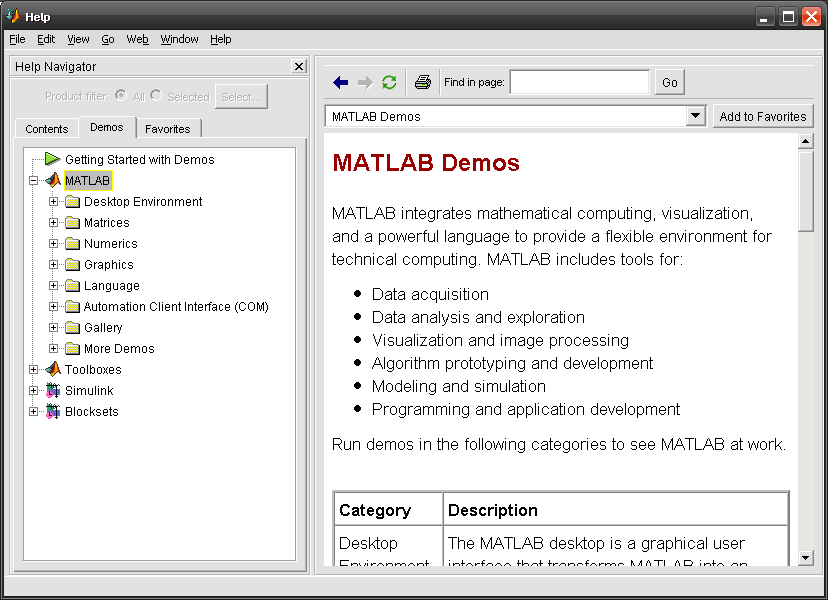Close the Help Navigator panel
The image size is (828, 600).
299,66
